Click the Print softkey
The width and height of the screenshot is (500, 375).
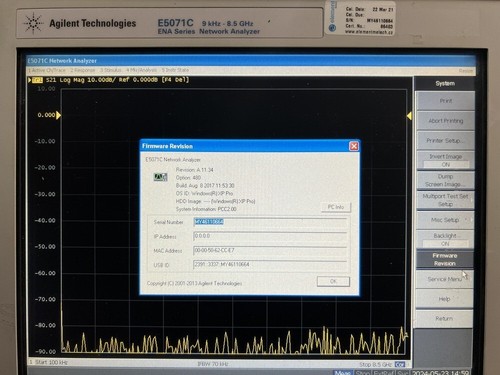(x=445, y=101)
